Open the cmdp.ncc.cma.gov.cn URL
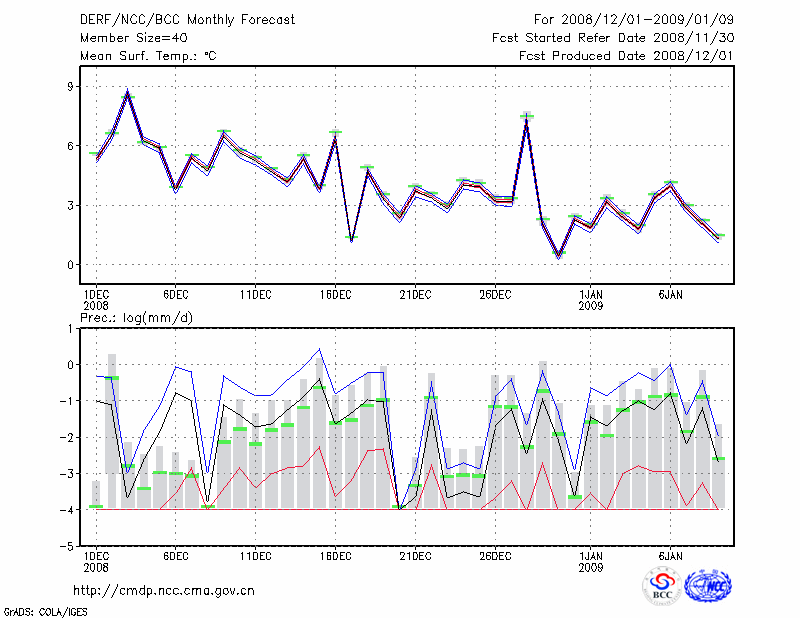 (164, 590)
